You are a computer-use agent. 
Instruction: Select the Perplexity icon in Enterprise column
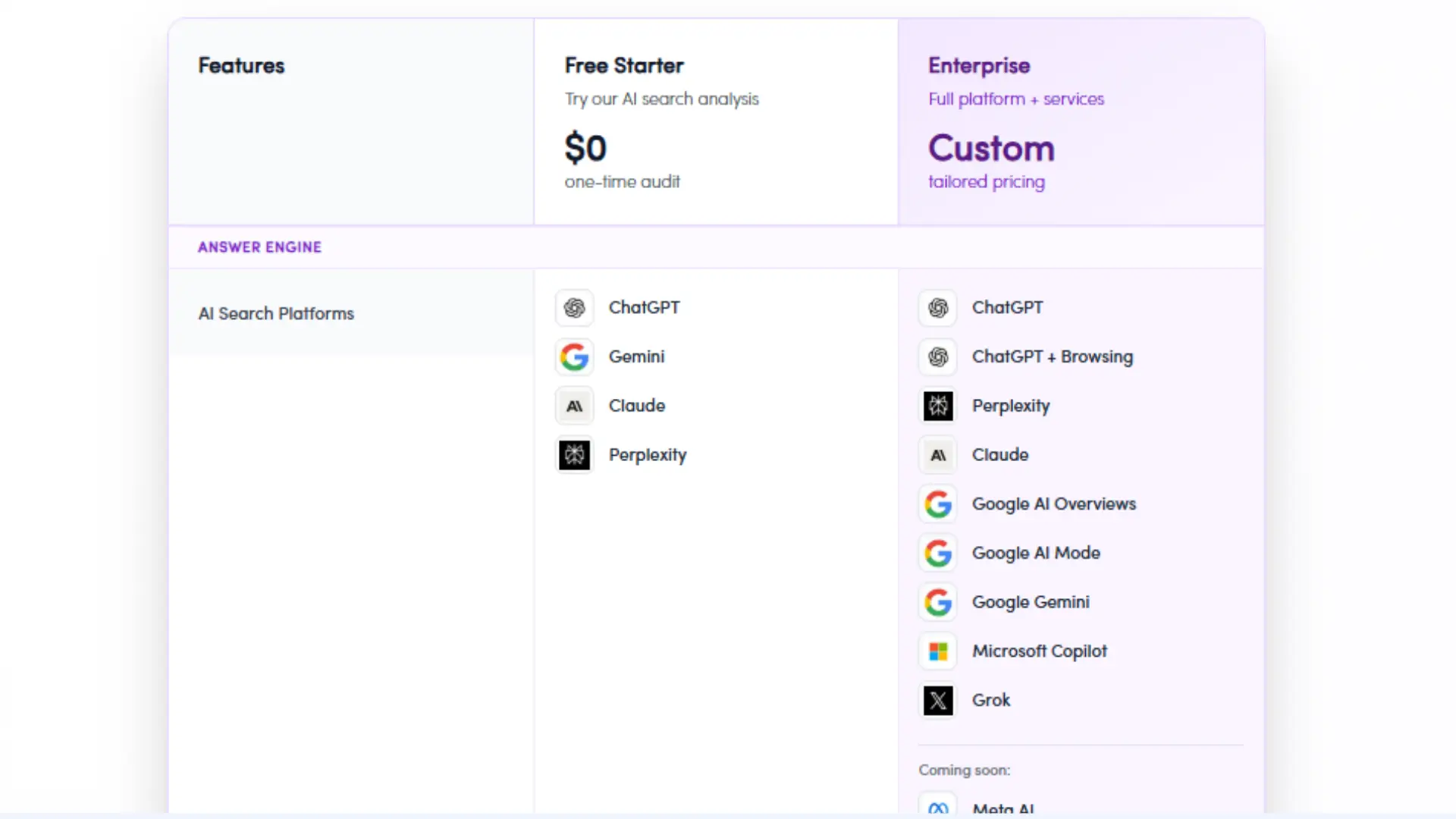(x=938, y=406)
